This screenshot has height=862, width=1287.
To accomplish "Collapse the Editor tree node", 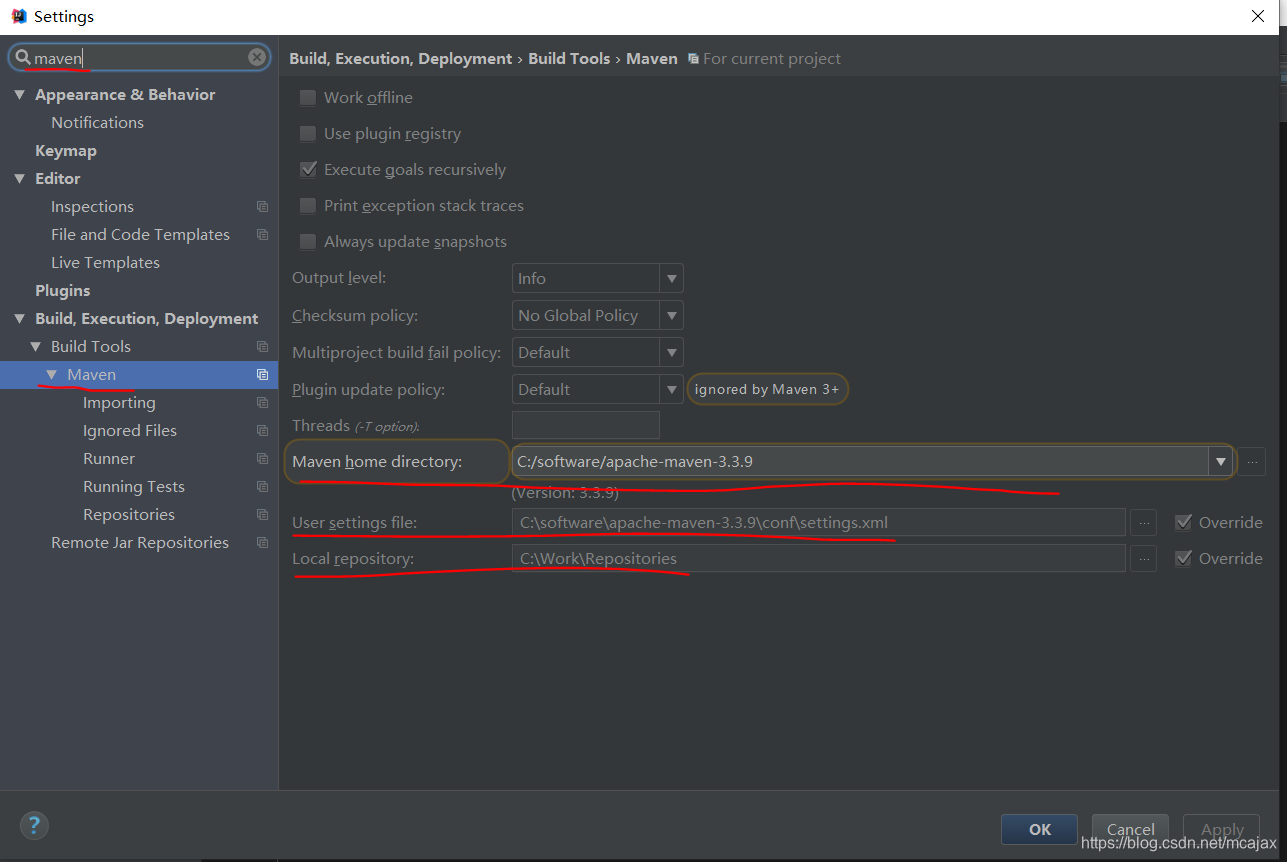I will [19, 179].
